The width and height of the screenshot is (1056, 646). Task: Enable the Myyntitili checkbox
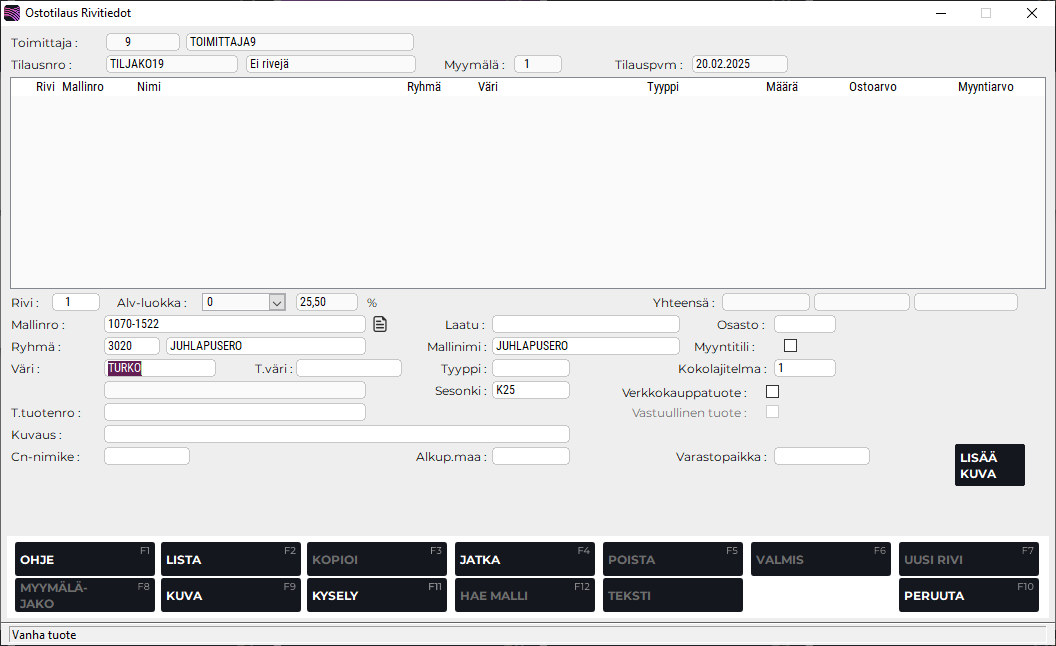point(791,346)
